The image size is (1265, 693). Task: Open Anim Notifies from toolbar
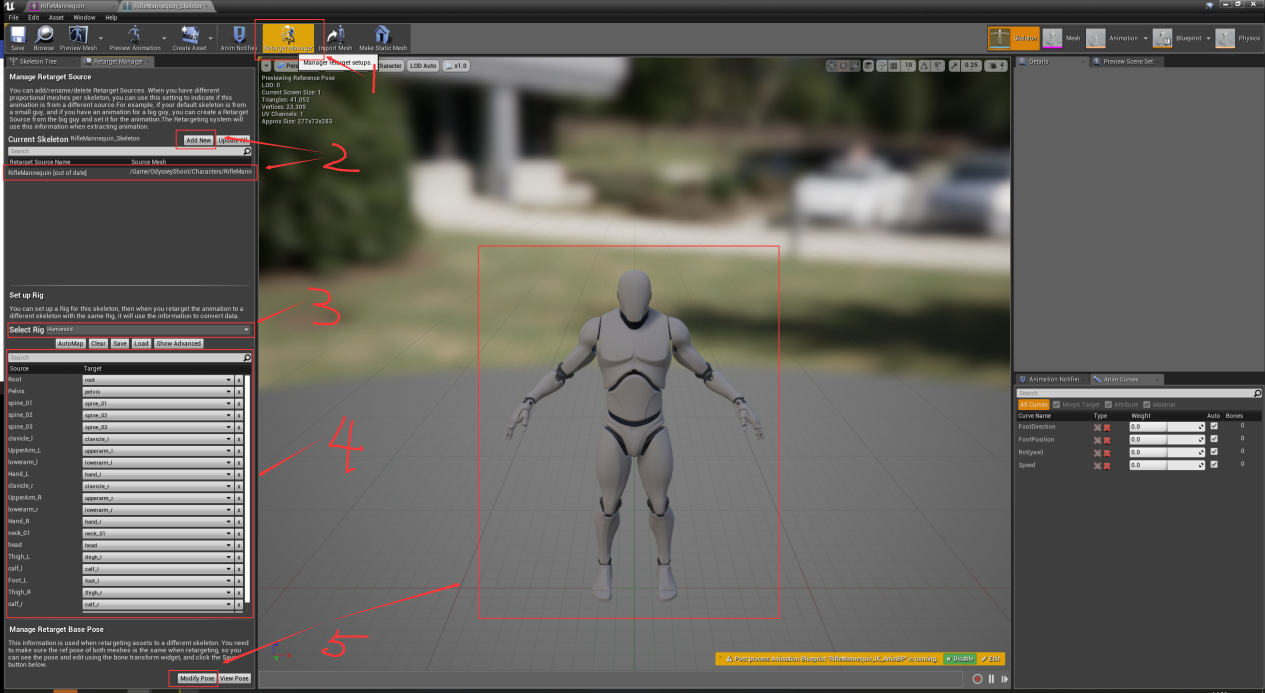coord(238,38)
